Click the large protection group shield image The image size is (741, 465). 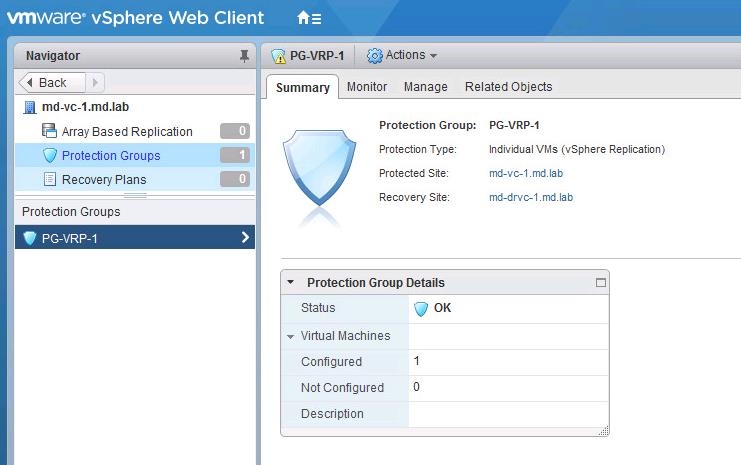(x=319, y=168)
